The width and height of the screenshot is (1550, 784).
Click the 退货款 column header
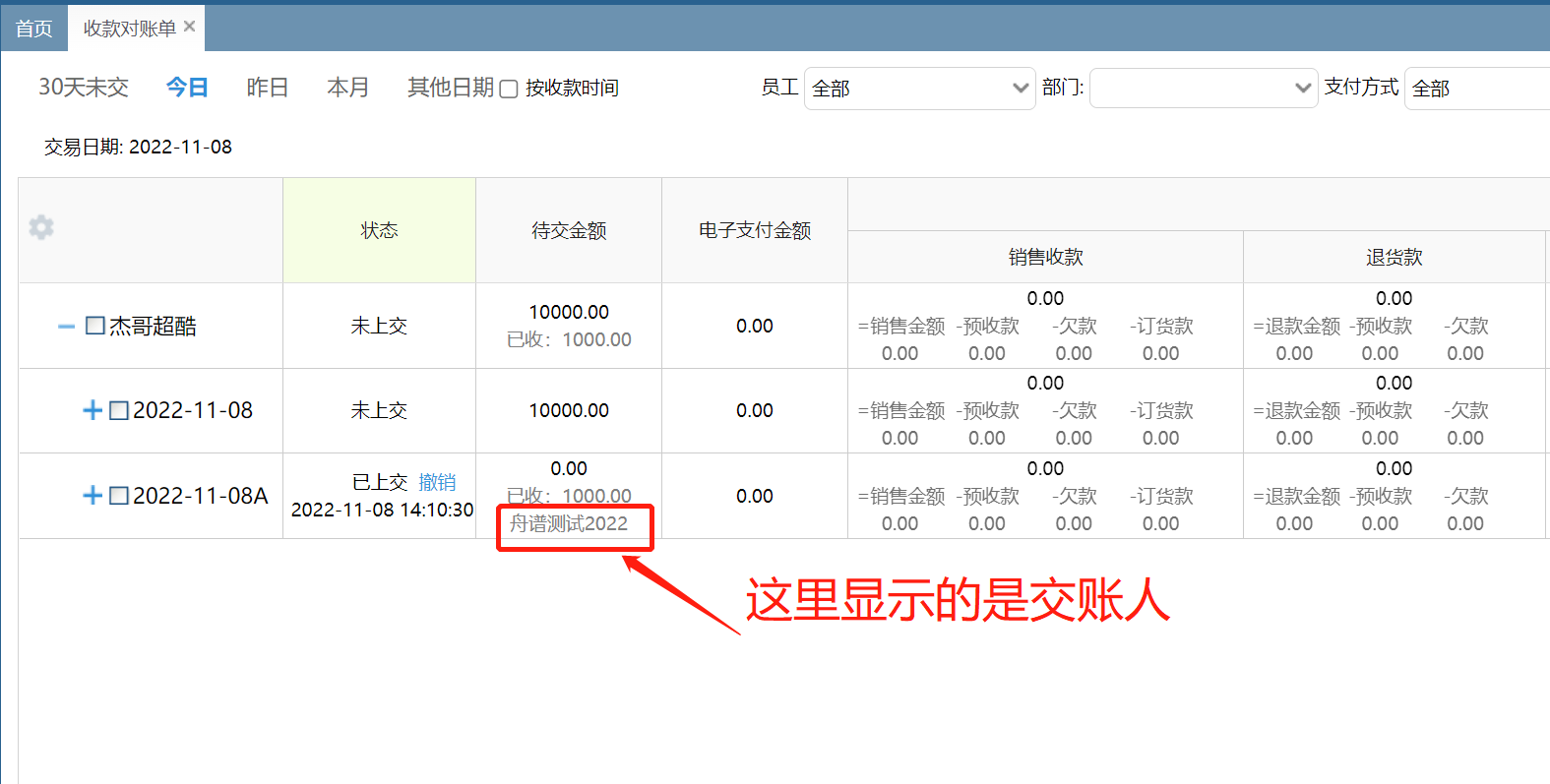point(1395,257)
